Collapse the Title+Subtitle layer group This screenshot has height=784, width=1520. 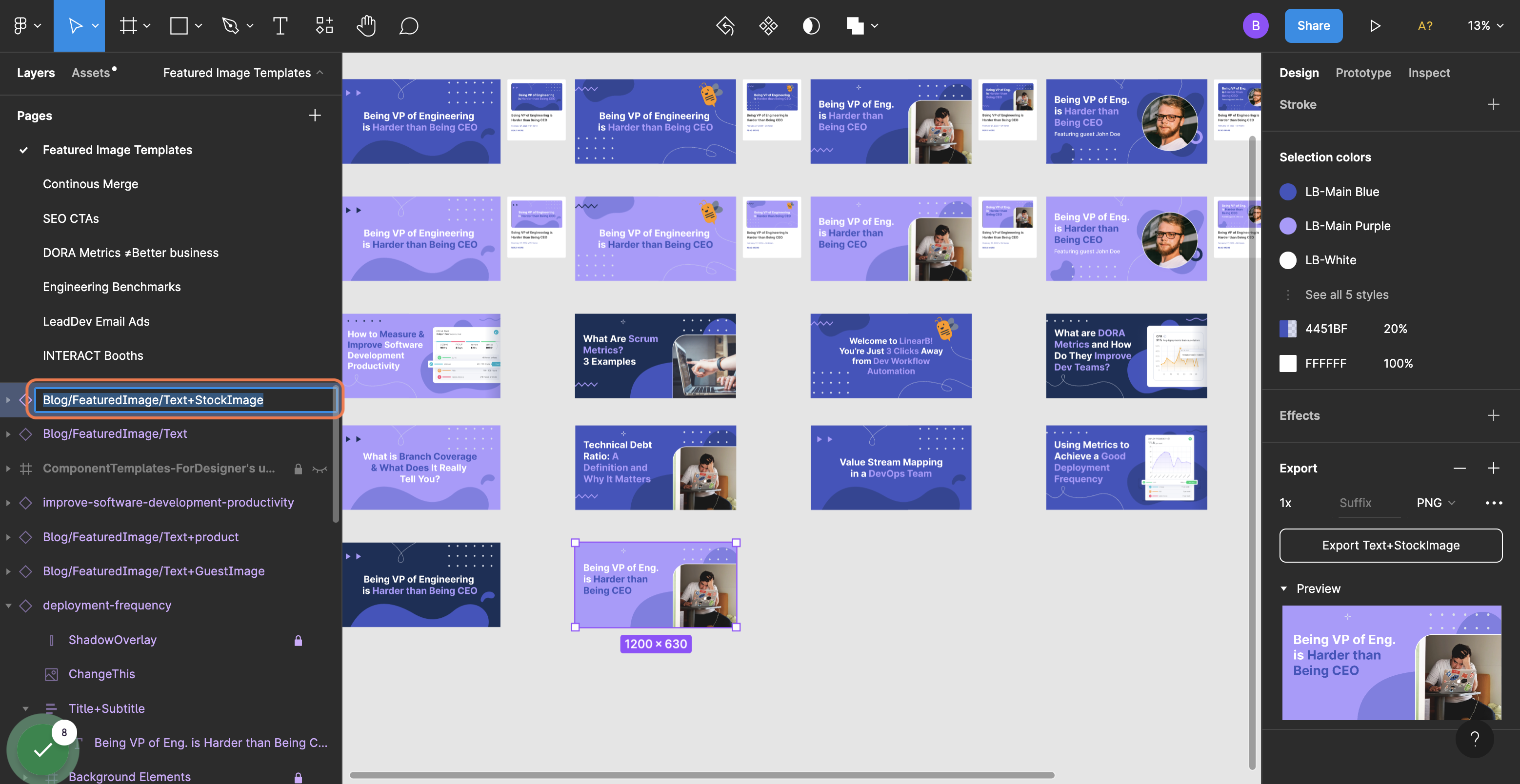[x=25, y=708]
